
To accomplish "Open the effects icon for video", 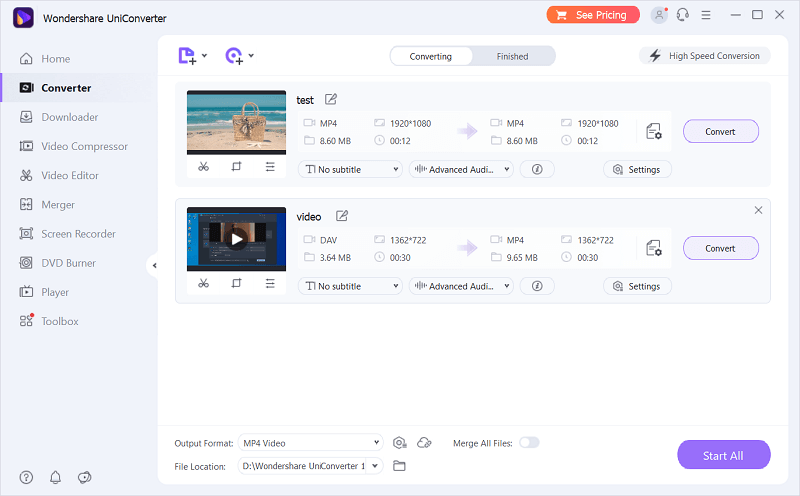I will (270, 283).
